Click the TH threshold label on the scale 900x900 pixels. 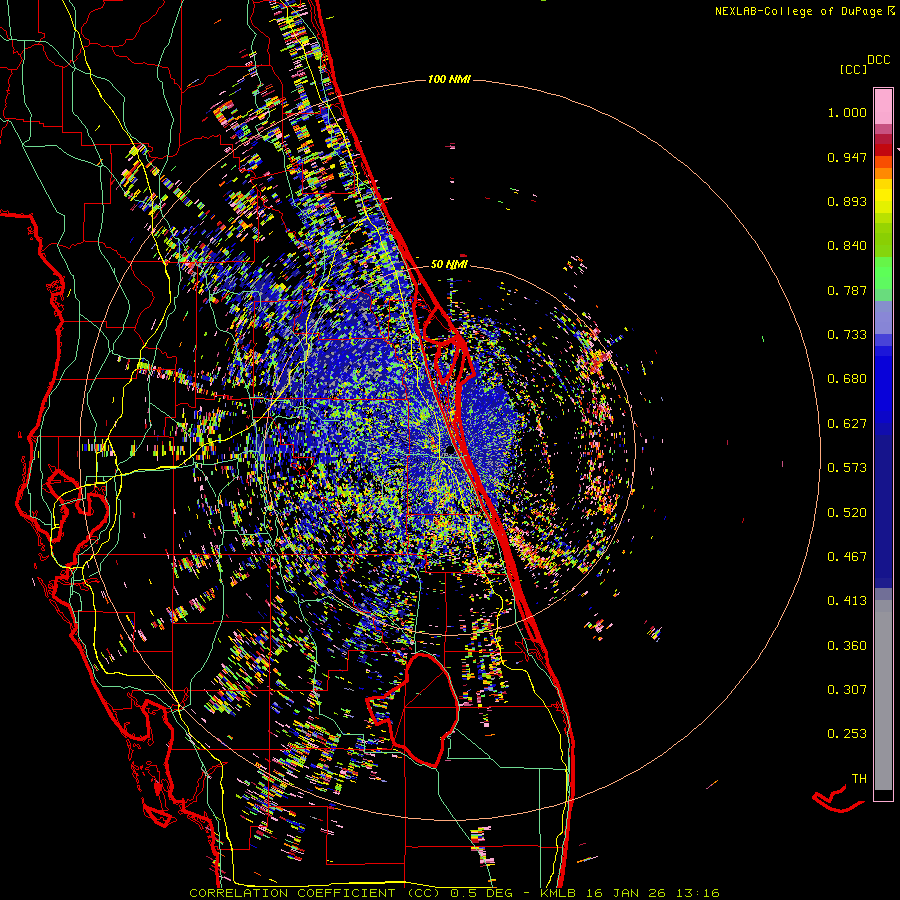859,779
